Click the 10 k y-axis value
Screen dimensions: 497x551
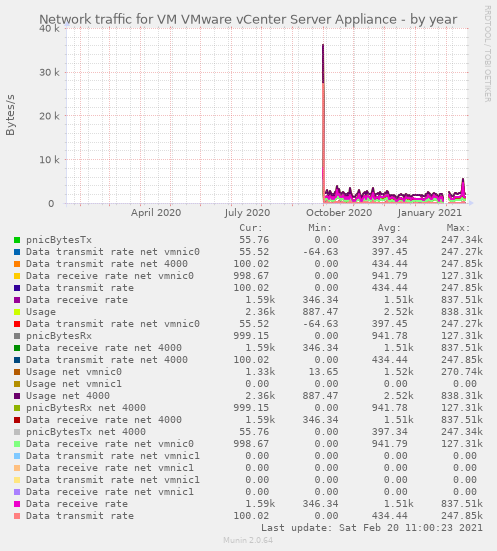(50, 160)
